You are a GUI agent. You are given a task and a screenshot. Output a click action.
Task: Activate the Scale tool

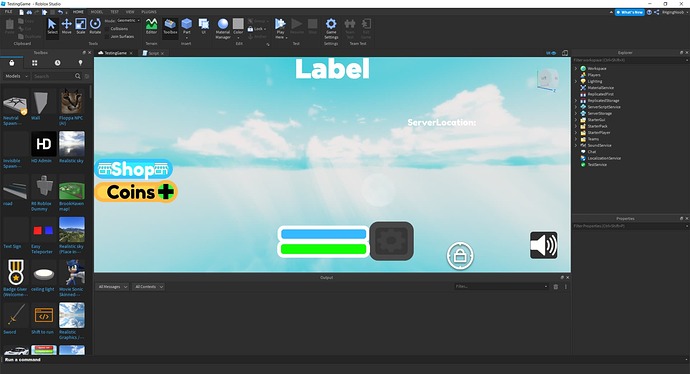click(x=81, y=26)
